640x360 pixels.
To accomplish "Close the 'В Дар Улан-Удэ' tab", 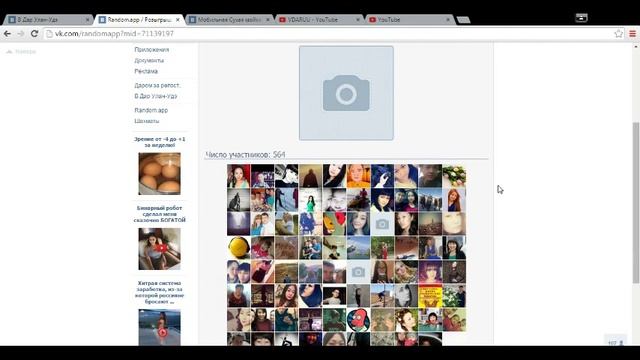I will click(87, 20).
